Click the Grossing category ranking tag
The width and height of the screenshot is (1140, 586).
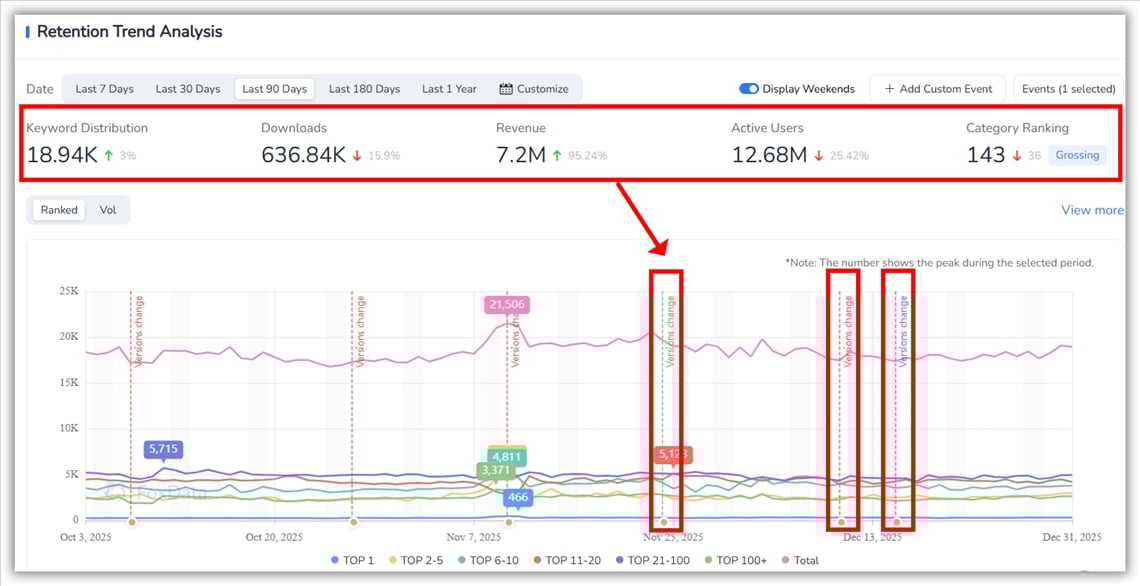tap(1077, 155)
